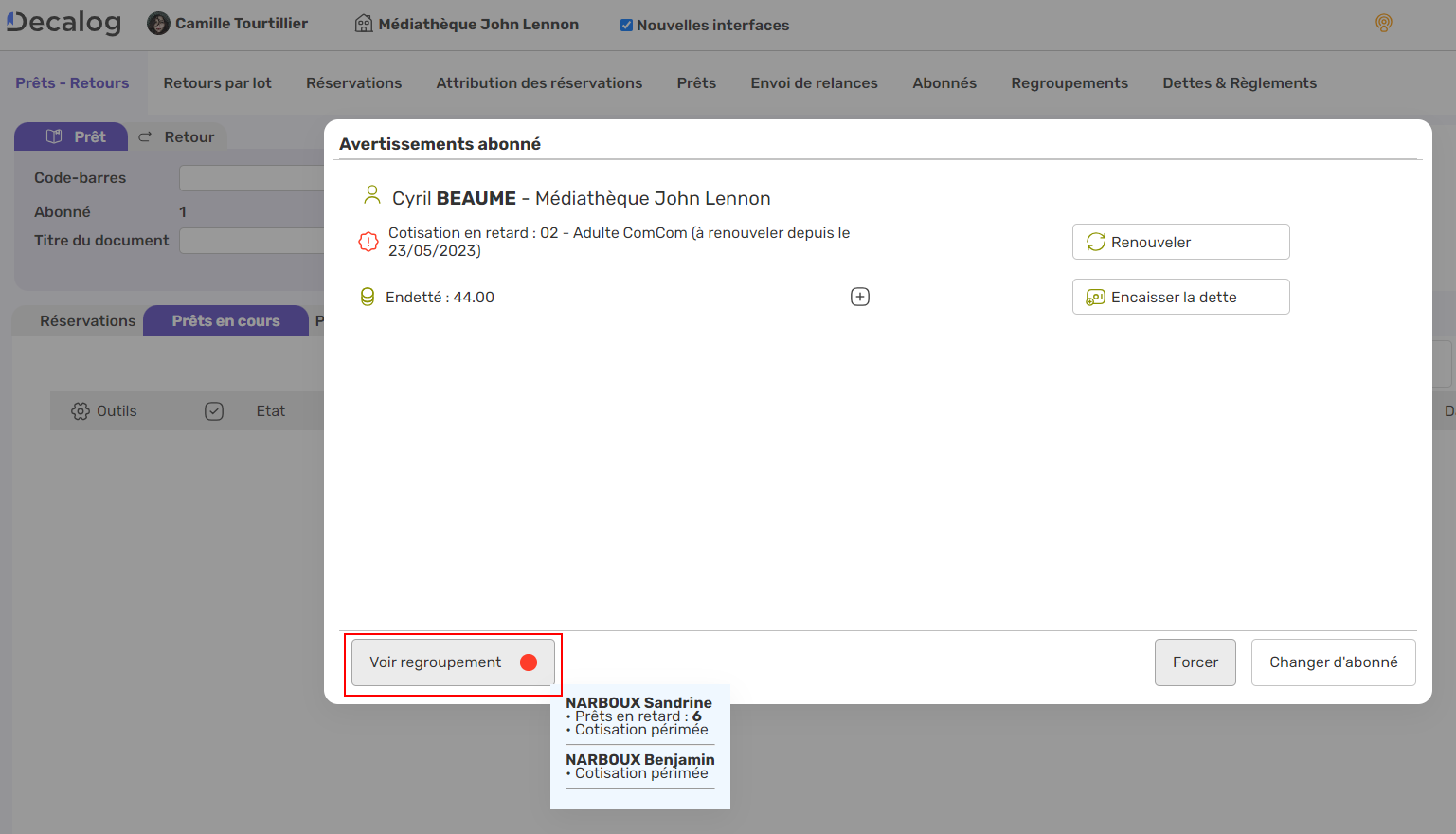Screen dimensions: 1456x834
Task: Click the Médiathèque John Lennon building icon
Action: point(364,24)
